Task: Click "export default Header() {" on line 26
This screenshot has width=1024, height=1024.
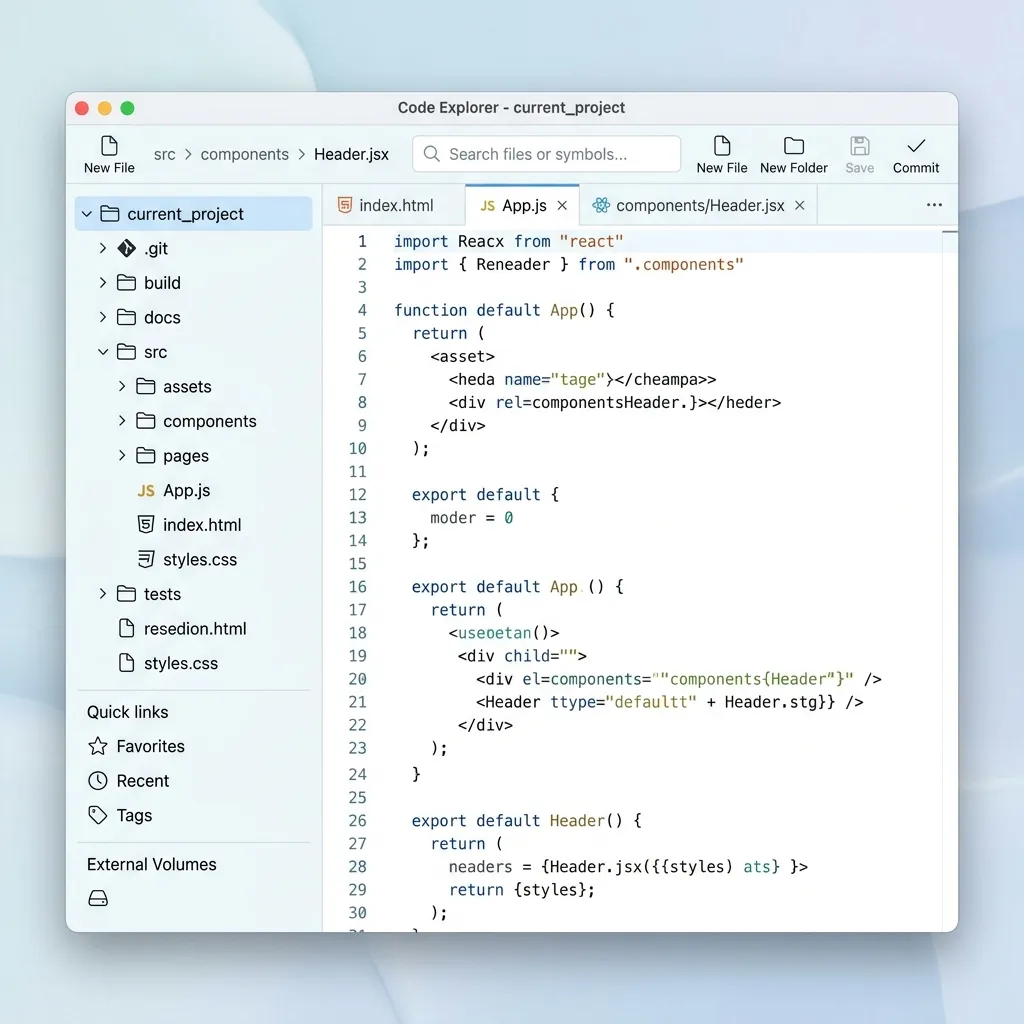Action: pyautogui.click(x=526, y=821)
